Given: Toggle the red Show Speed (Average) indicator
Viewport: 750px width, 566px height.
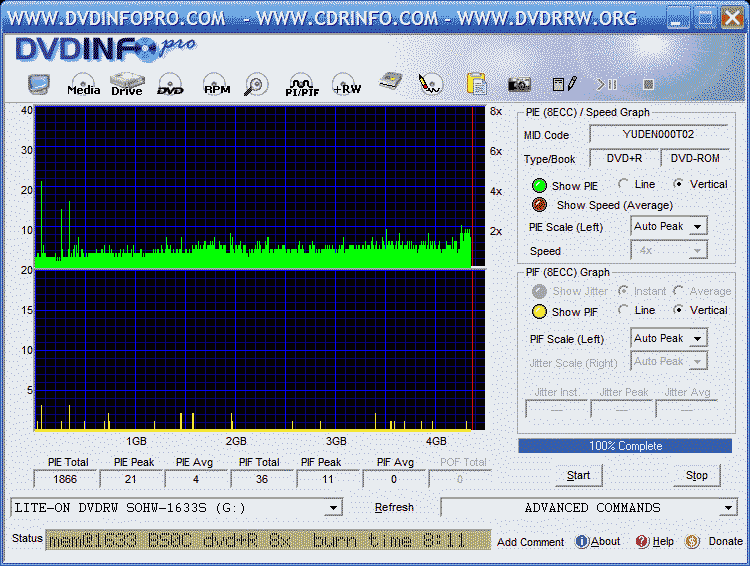Looking at the screenshot, I should point(540,205).
